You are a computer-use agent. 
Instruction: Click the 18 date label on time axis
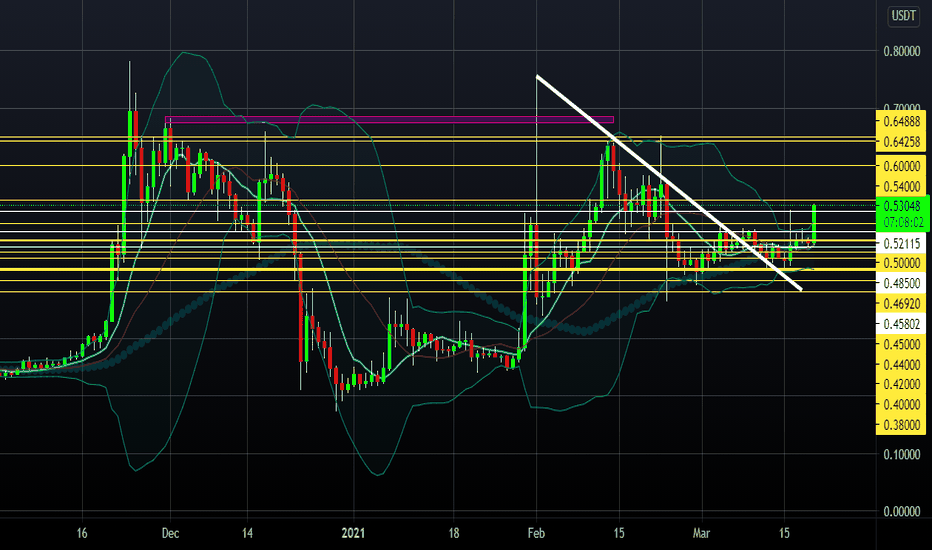click(454, 533)
